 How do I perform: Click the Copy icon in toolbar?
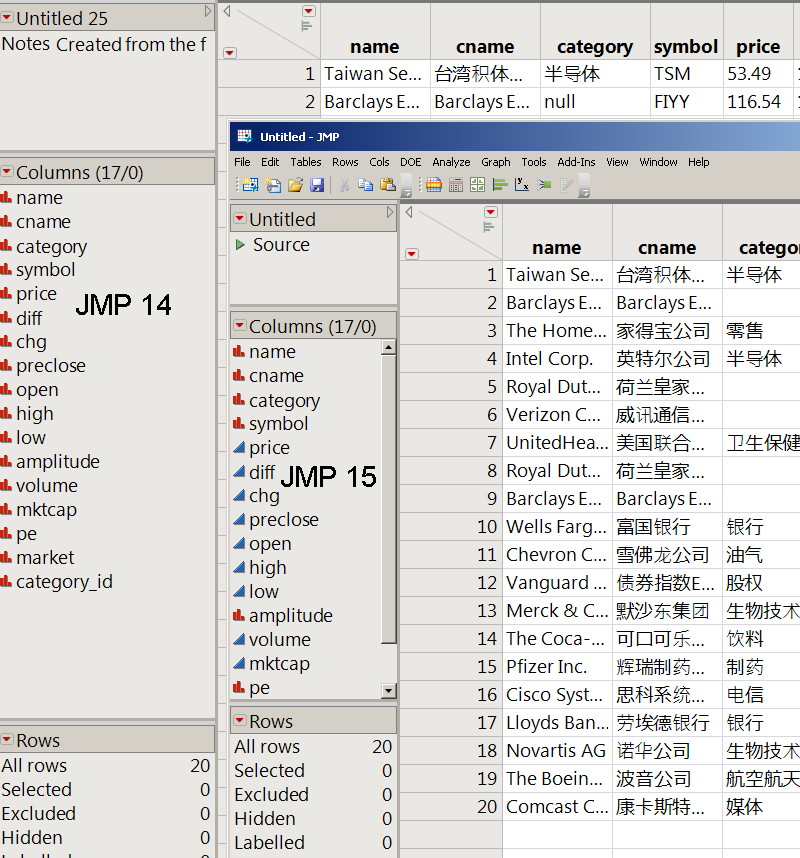coord(366,185)
